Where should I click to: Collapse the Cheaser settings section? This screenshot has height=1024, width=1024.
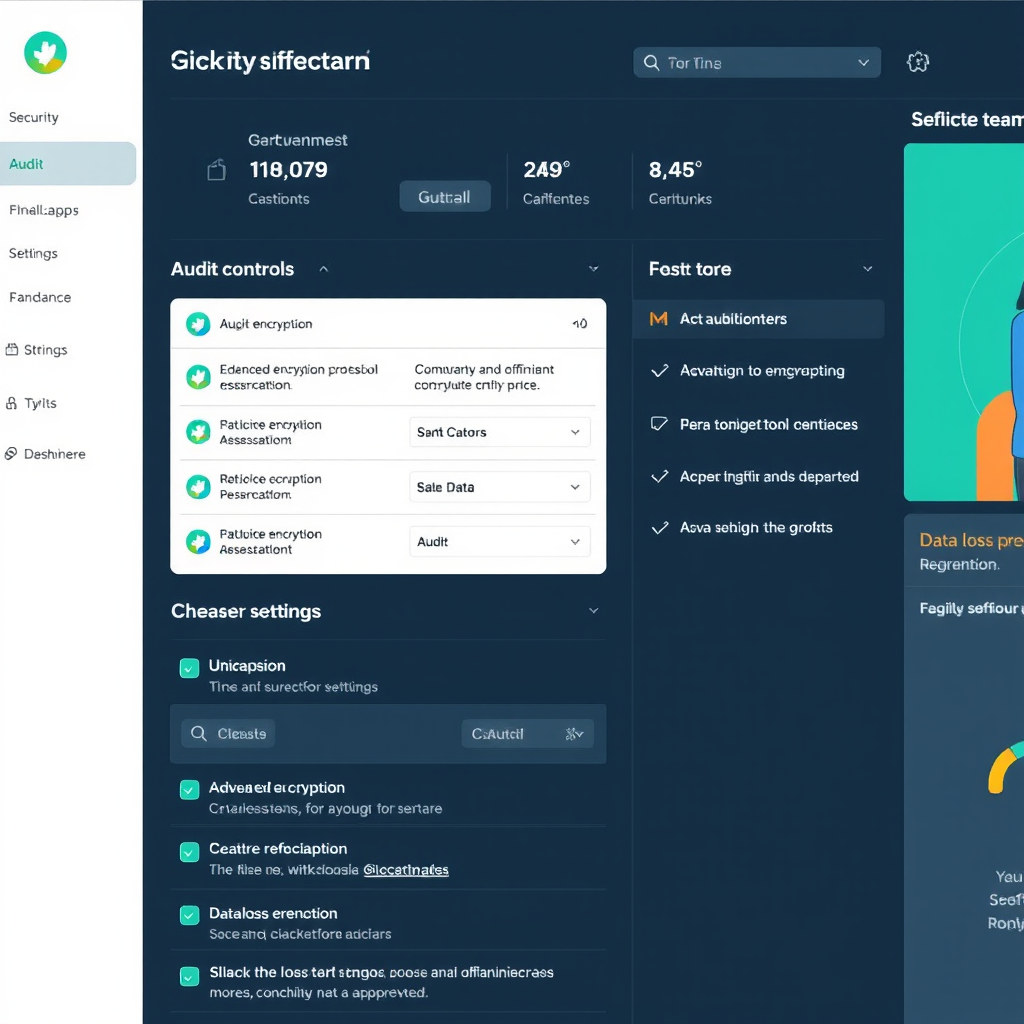[x=593, y=611]
